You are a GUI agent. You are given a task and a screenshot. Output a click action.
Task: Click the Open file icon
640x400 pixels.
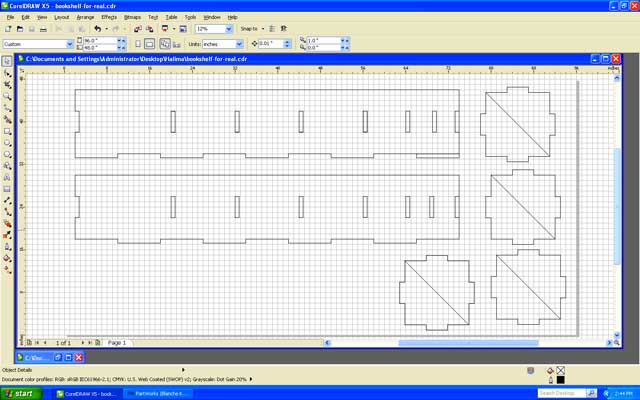(20, 29)
